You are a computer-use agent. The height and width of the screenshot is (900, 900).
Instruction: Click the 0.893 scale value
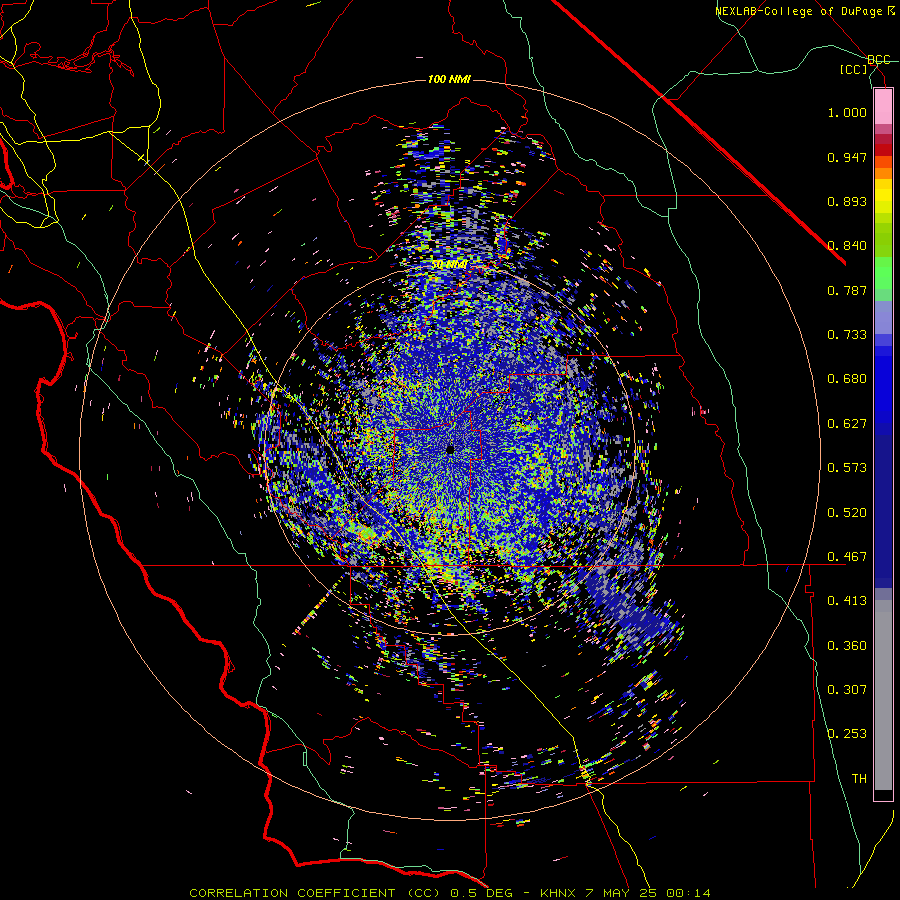[x=847, y=201]
